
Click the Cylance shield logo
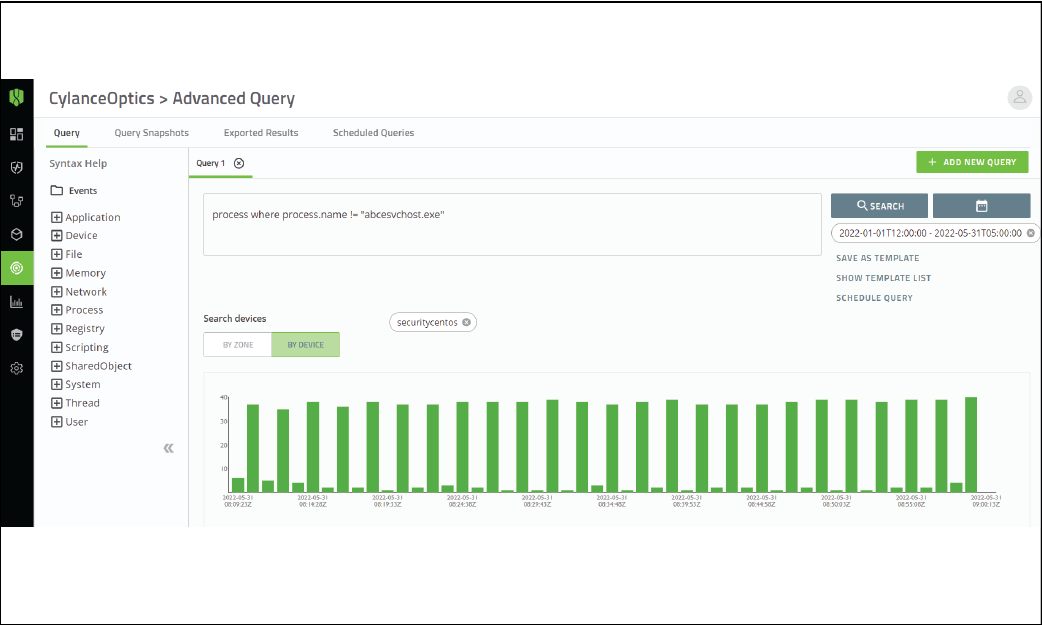pyautogui.click(x=17, y=98)
